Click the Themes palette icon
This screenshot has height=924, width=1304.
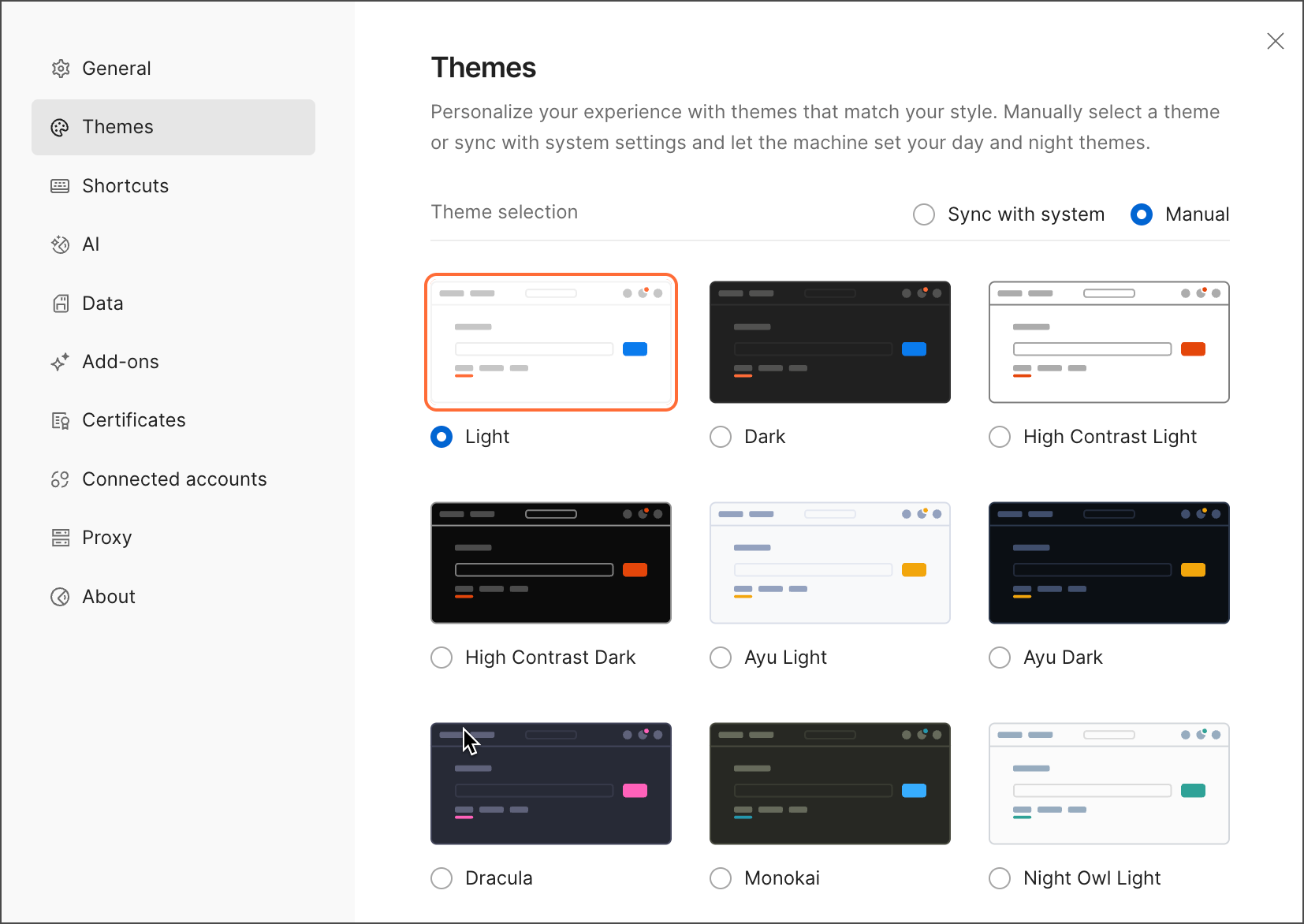point(61,127)
